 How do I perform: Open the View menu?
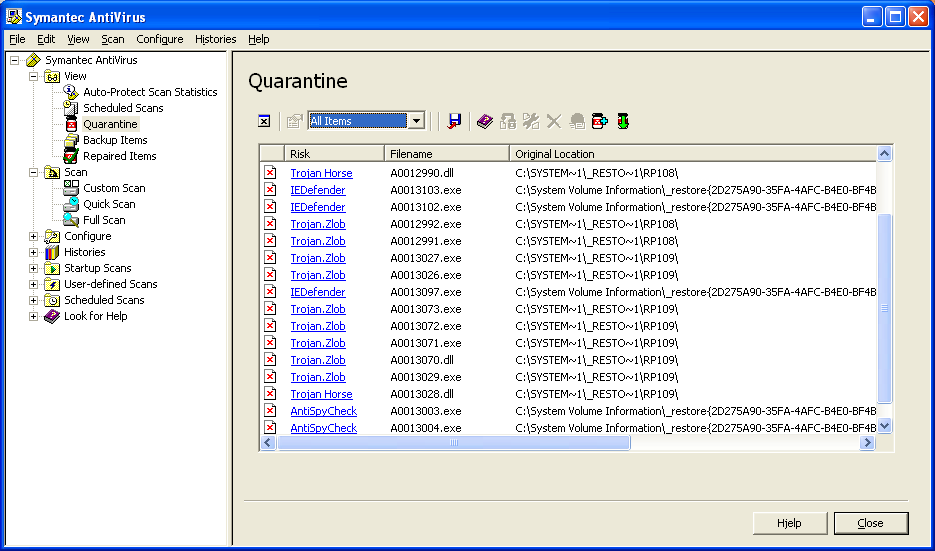pos(78,39)
